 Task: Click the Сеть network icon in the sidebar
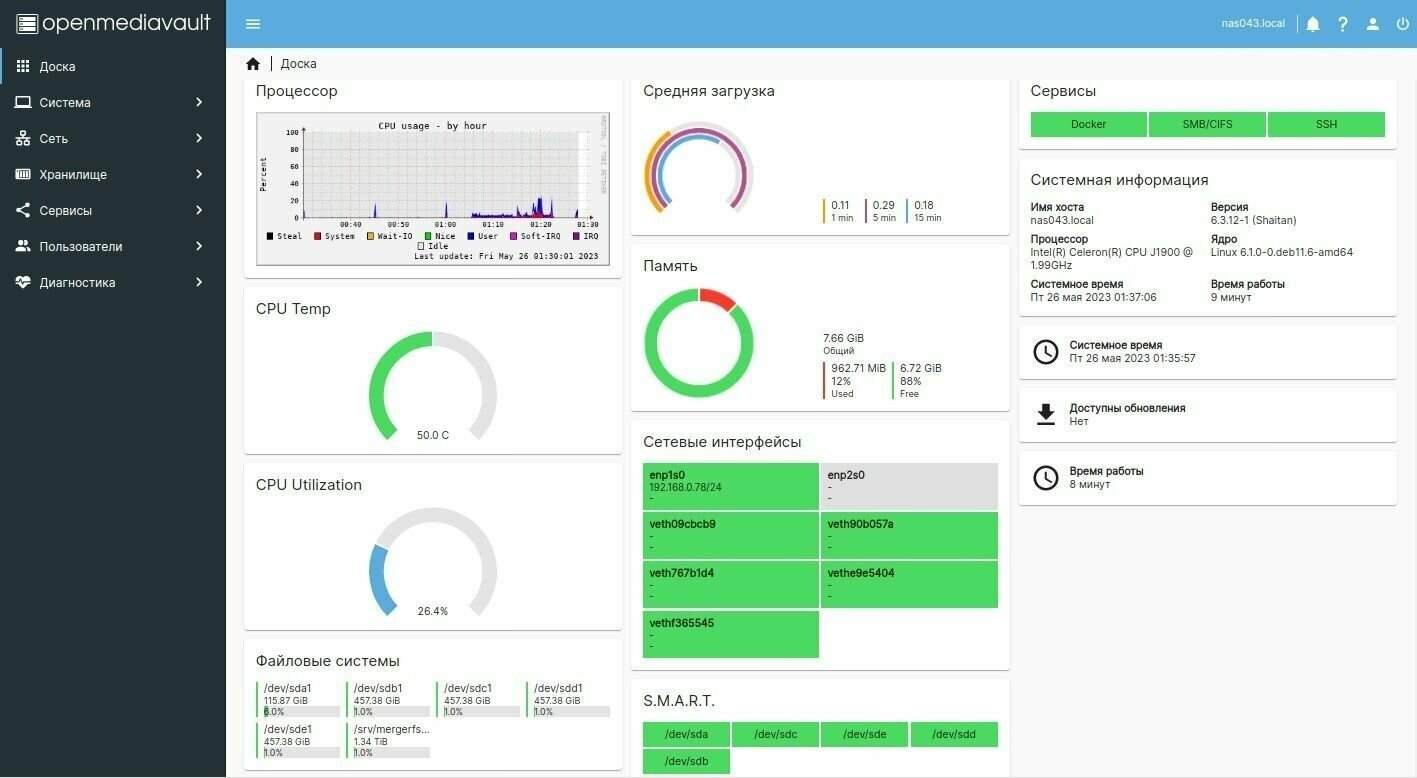23,138
